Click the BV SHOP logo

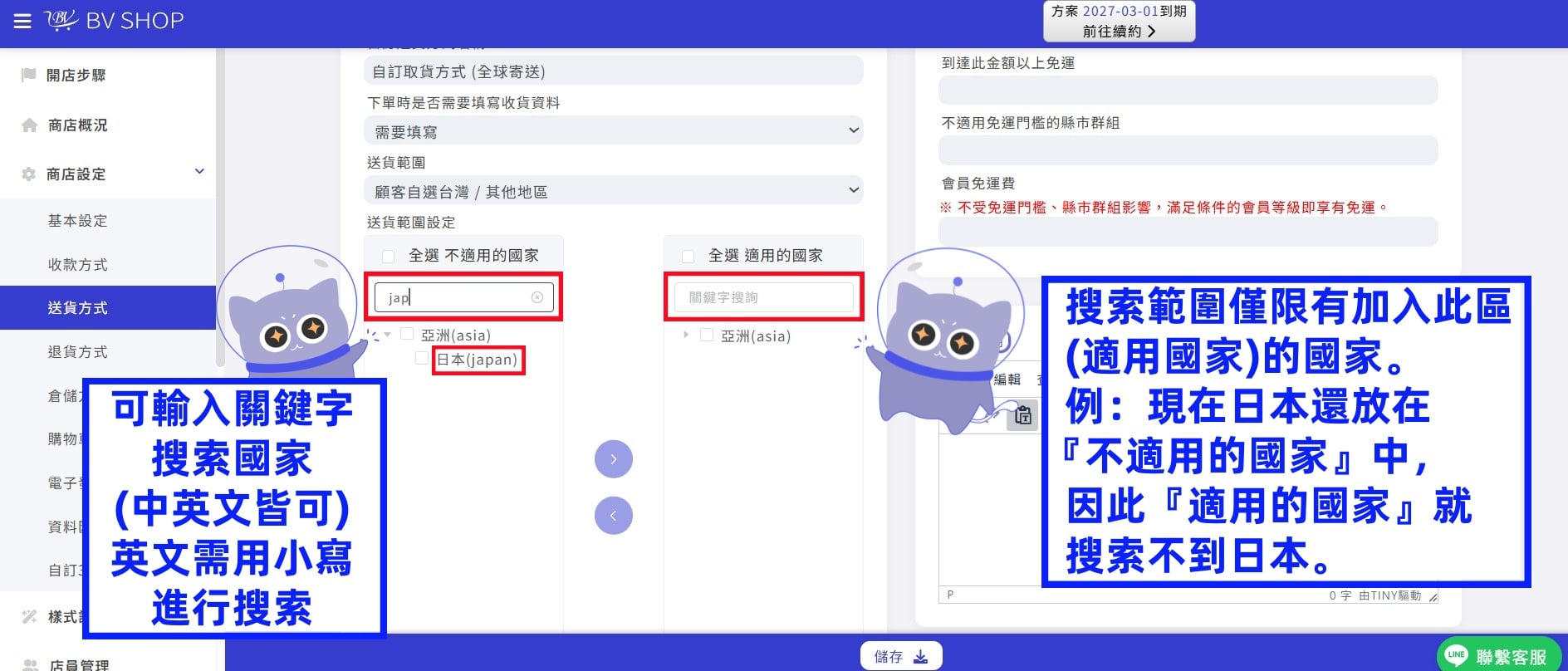[114, 21]
